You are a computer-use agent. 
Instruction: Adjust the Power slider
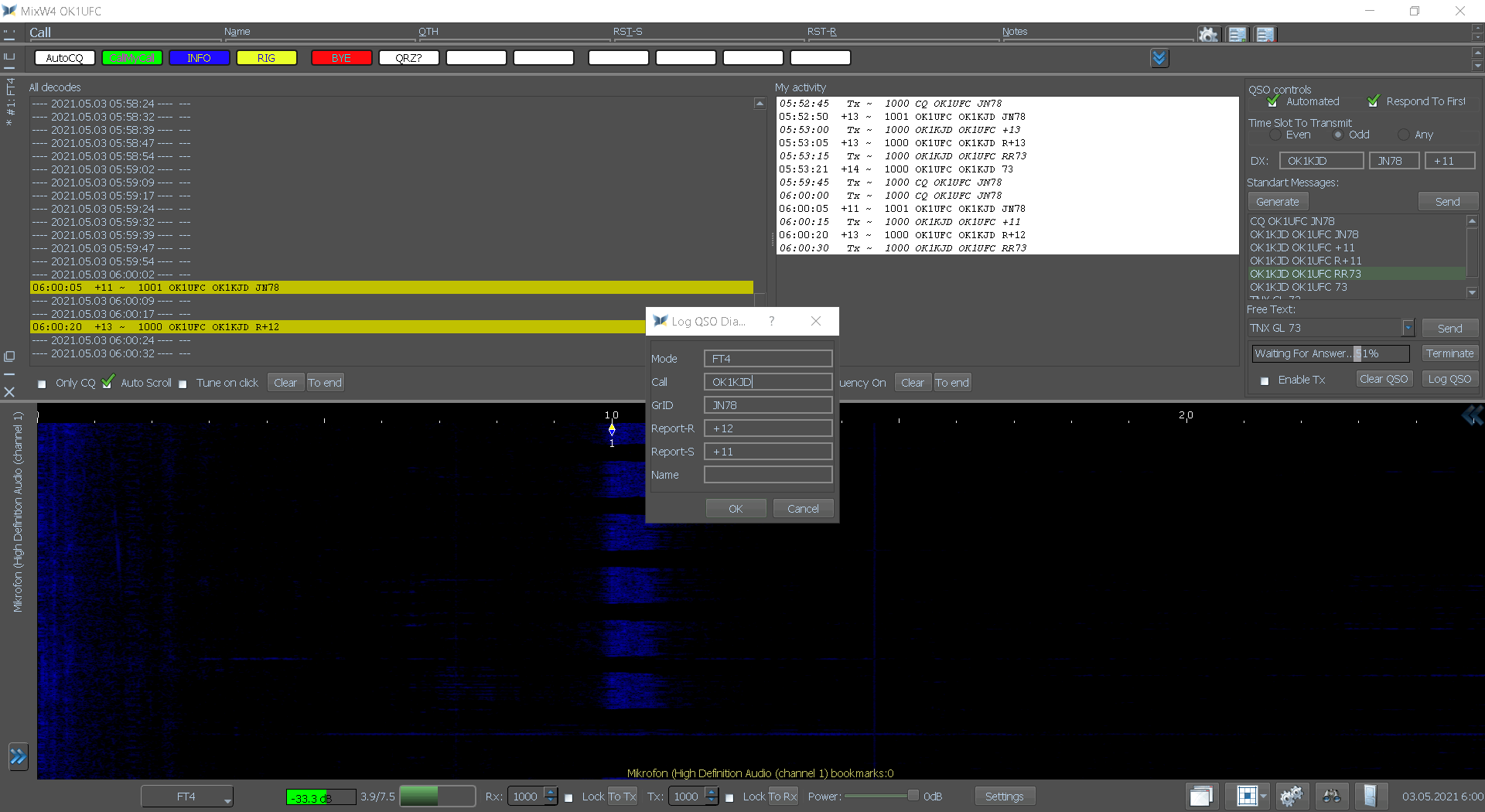pos(913,796)
